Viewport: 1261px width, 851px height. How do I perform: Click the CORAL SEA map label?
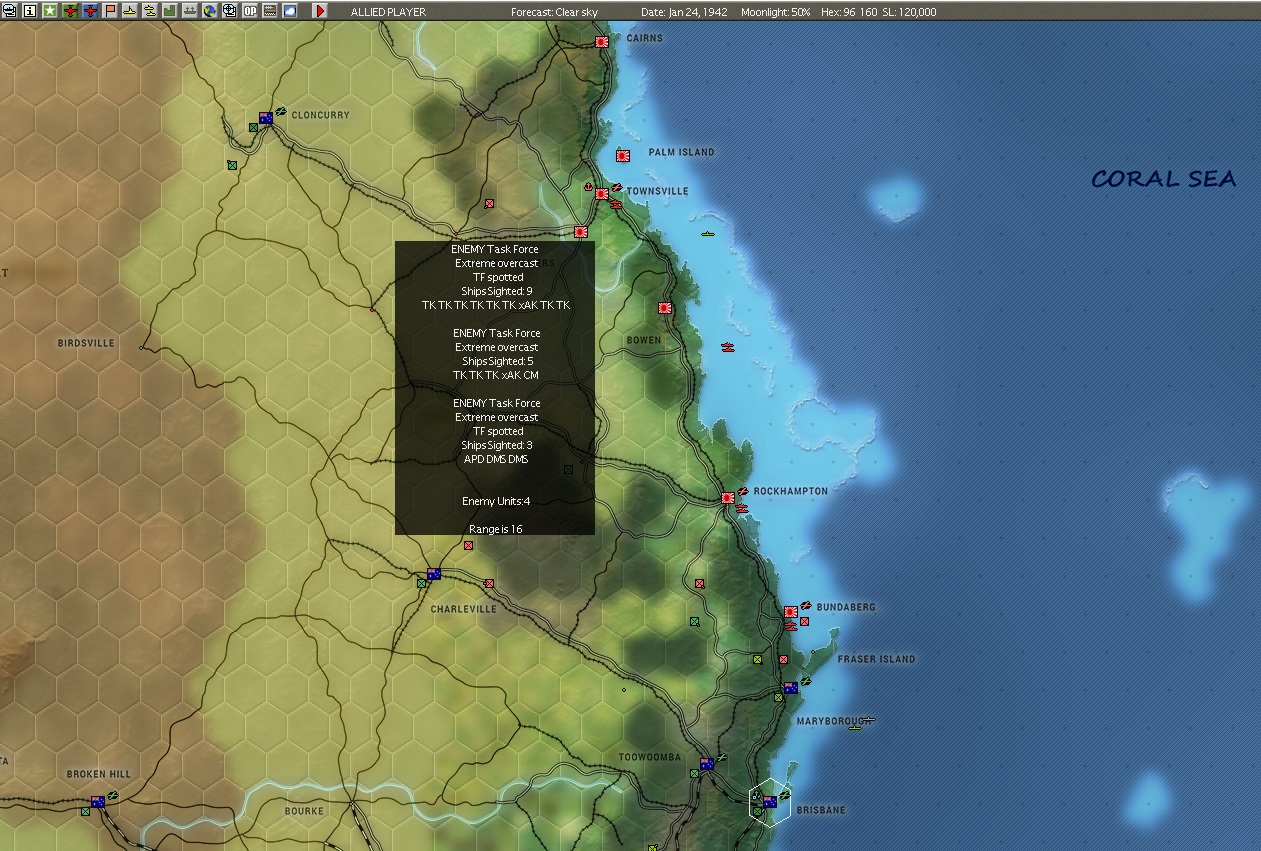click(1163, 179)
